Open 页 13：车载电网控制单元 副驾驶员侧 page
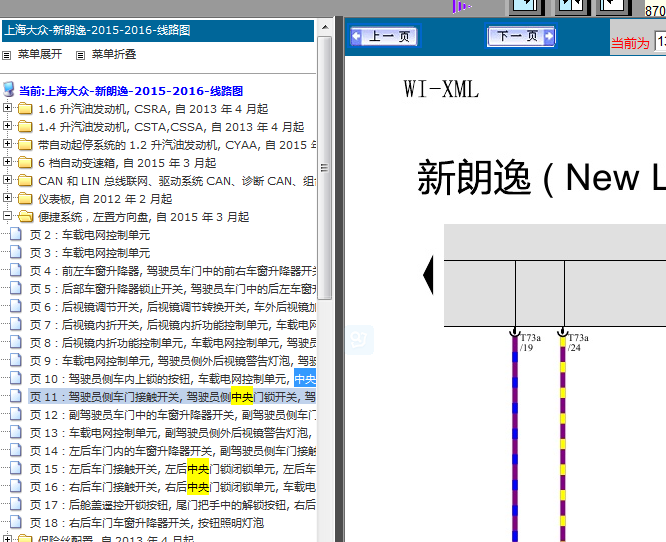 [171, 433]
